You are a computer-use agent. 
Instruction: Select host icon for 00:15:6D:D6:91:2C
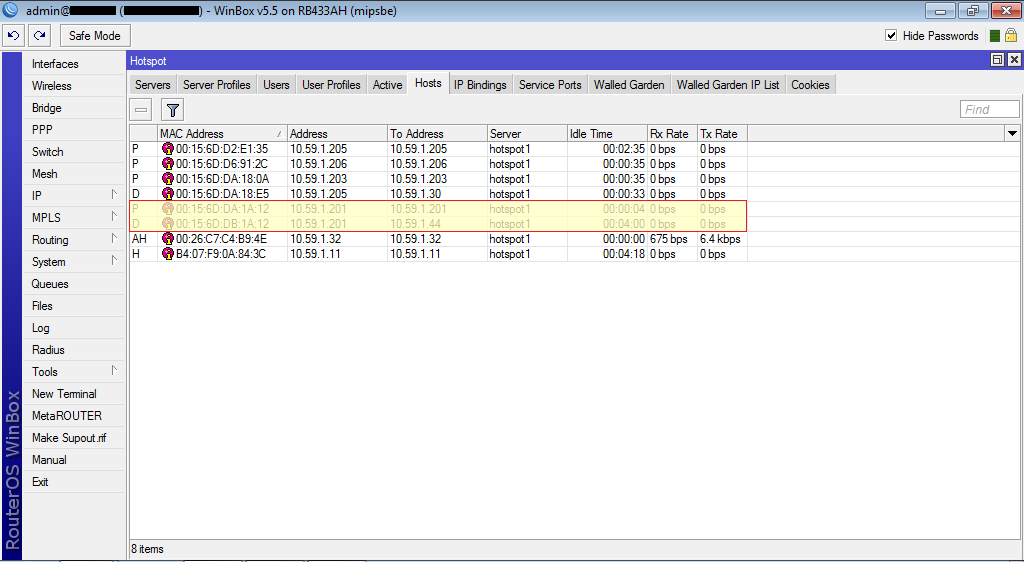168,164
